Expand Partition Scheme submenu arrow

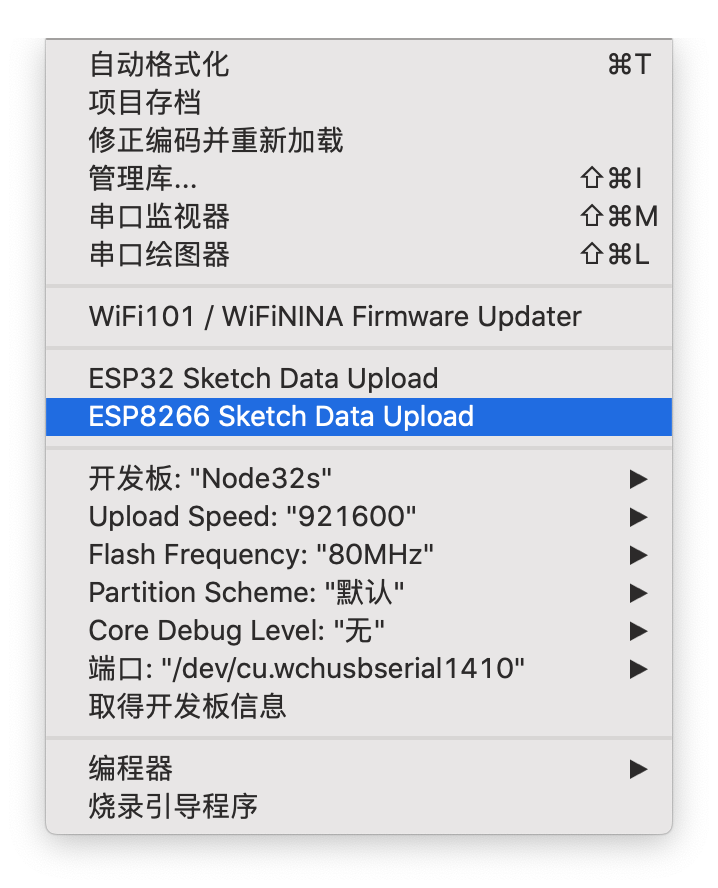(x=638, y=593)
